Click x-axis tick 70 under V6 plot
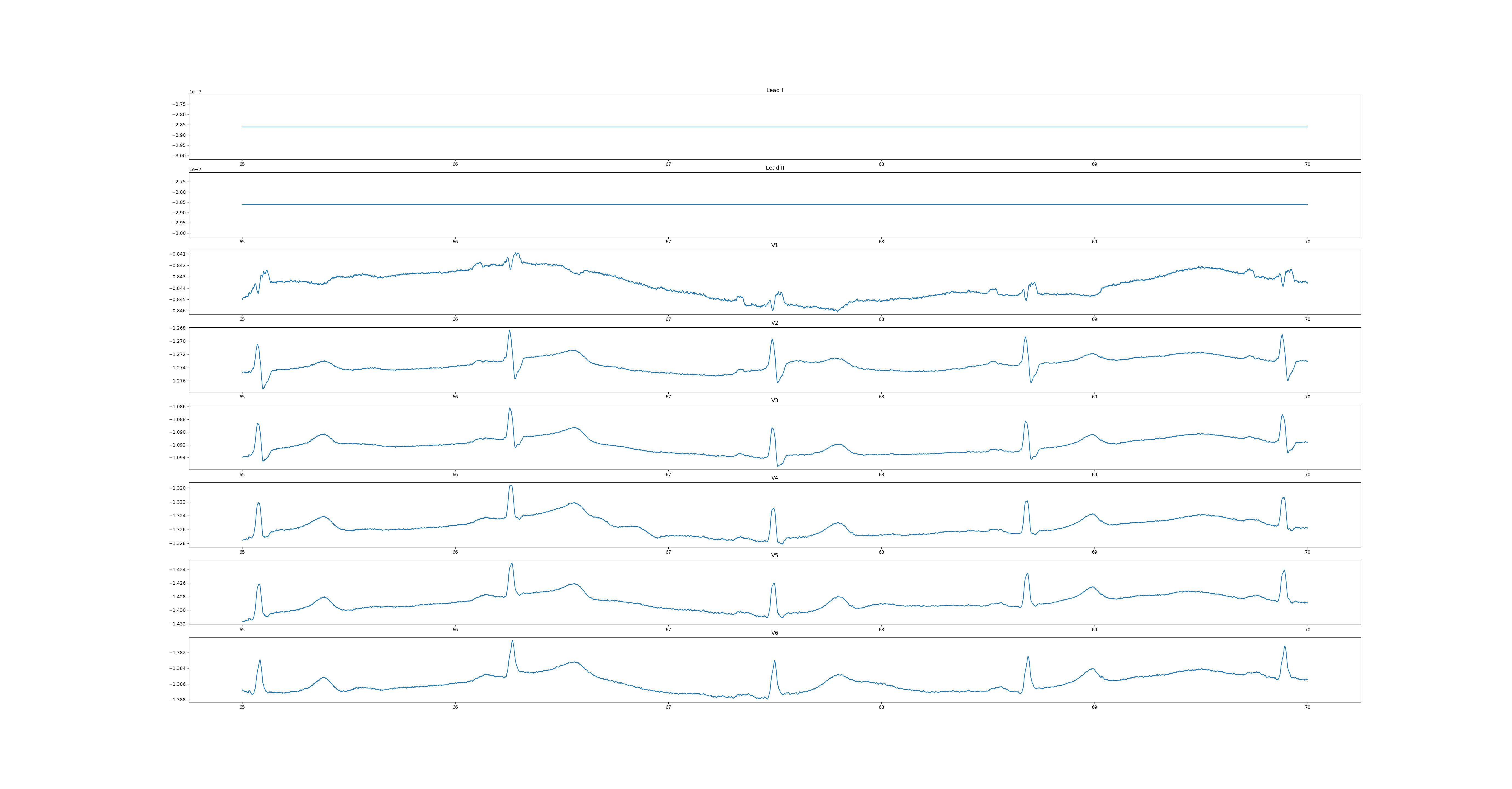This screenshot has height=789, width=1512. point(1307,707)
